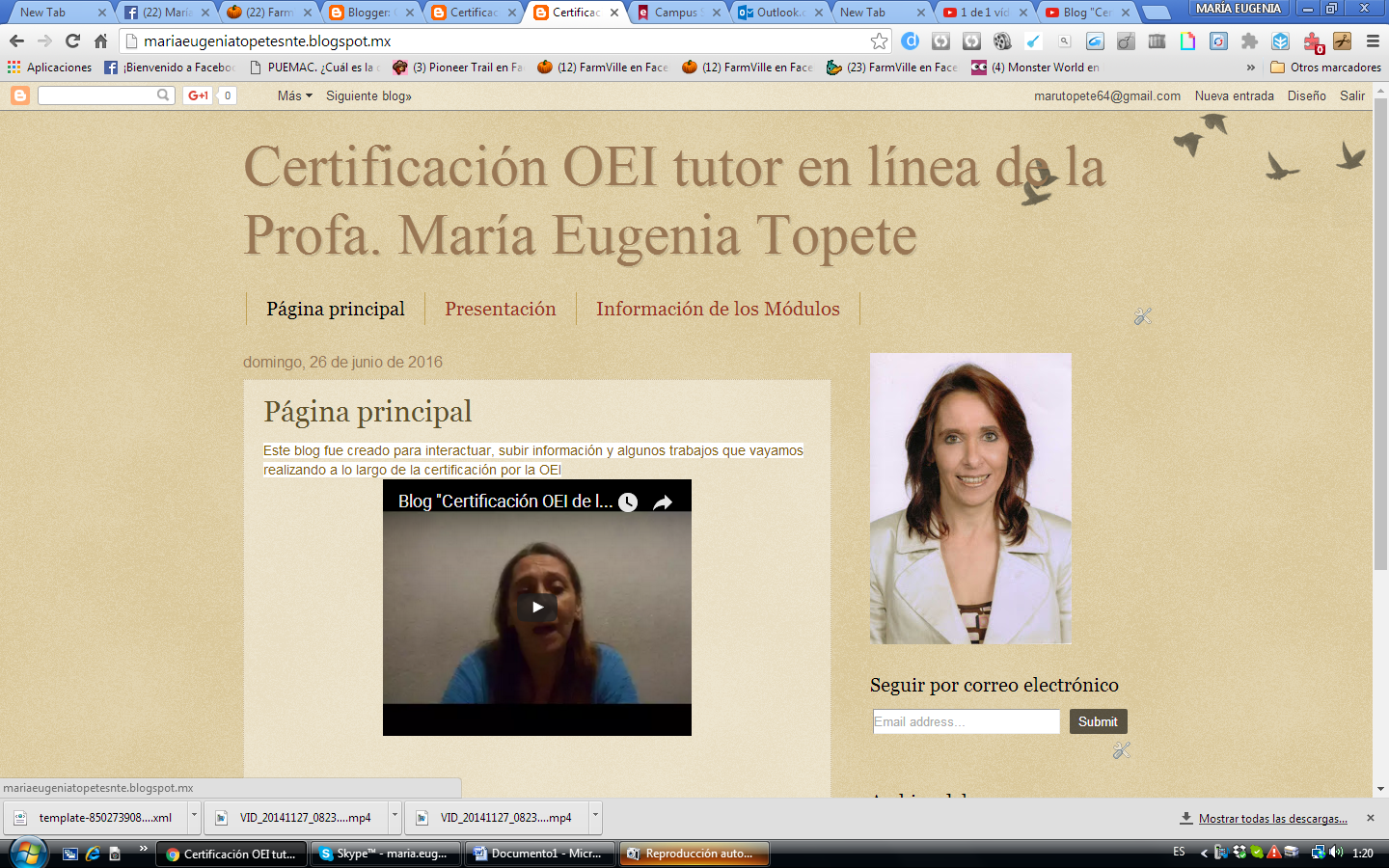Switch to the Blogger tab
Viewport: 1389px width, 868px height.
click(372, 12)
